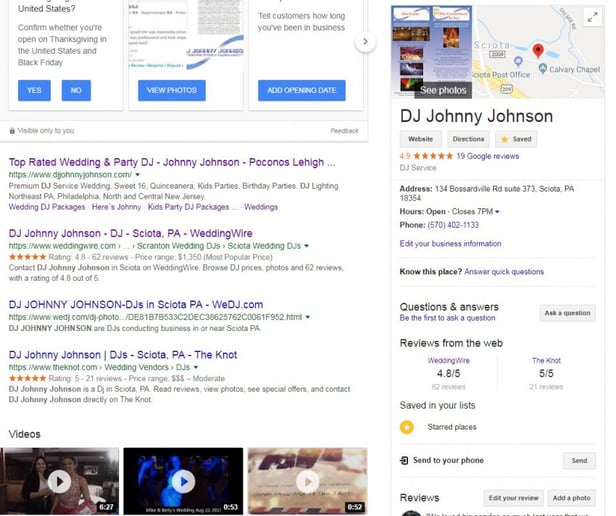Open the WeDJ.com search result title

tap(136, 305)
